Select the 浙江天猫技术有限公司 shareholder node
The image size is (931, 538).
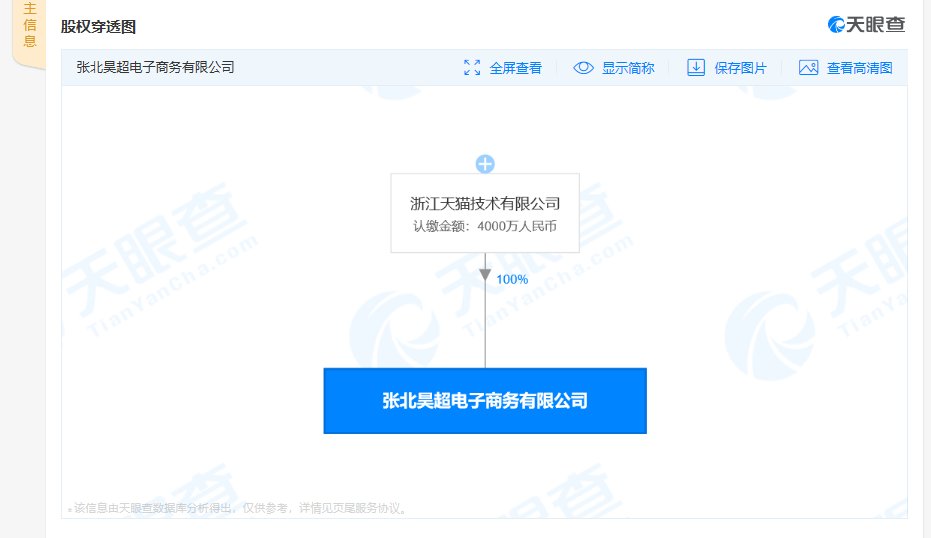click(485, 204)
